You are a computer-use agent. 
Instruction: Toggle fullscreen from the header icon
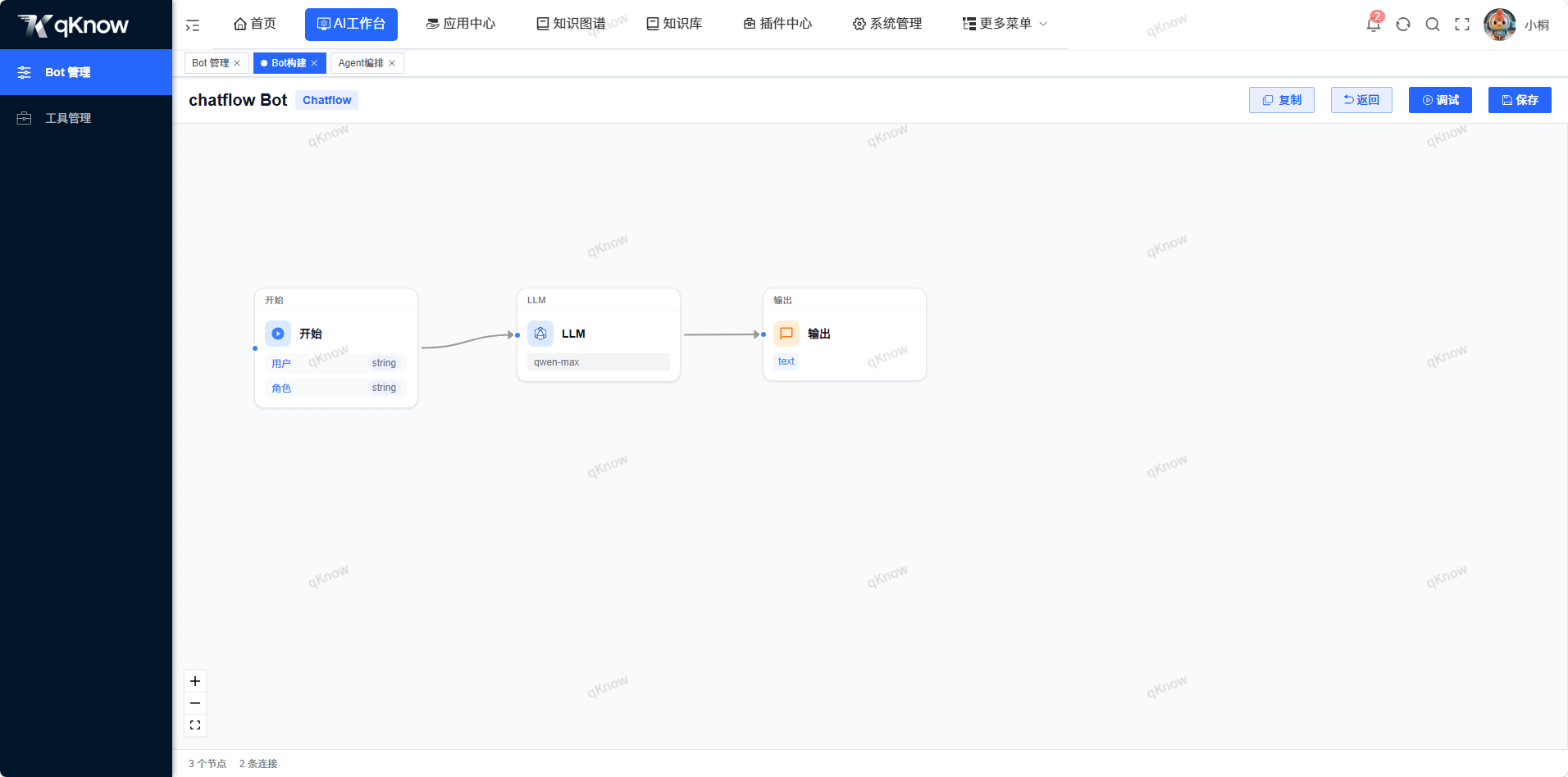point(1462,25)
